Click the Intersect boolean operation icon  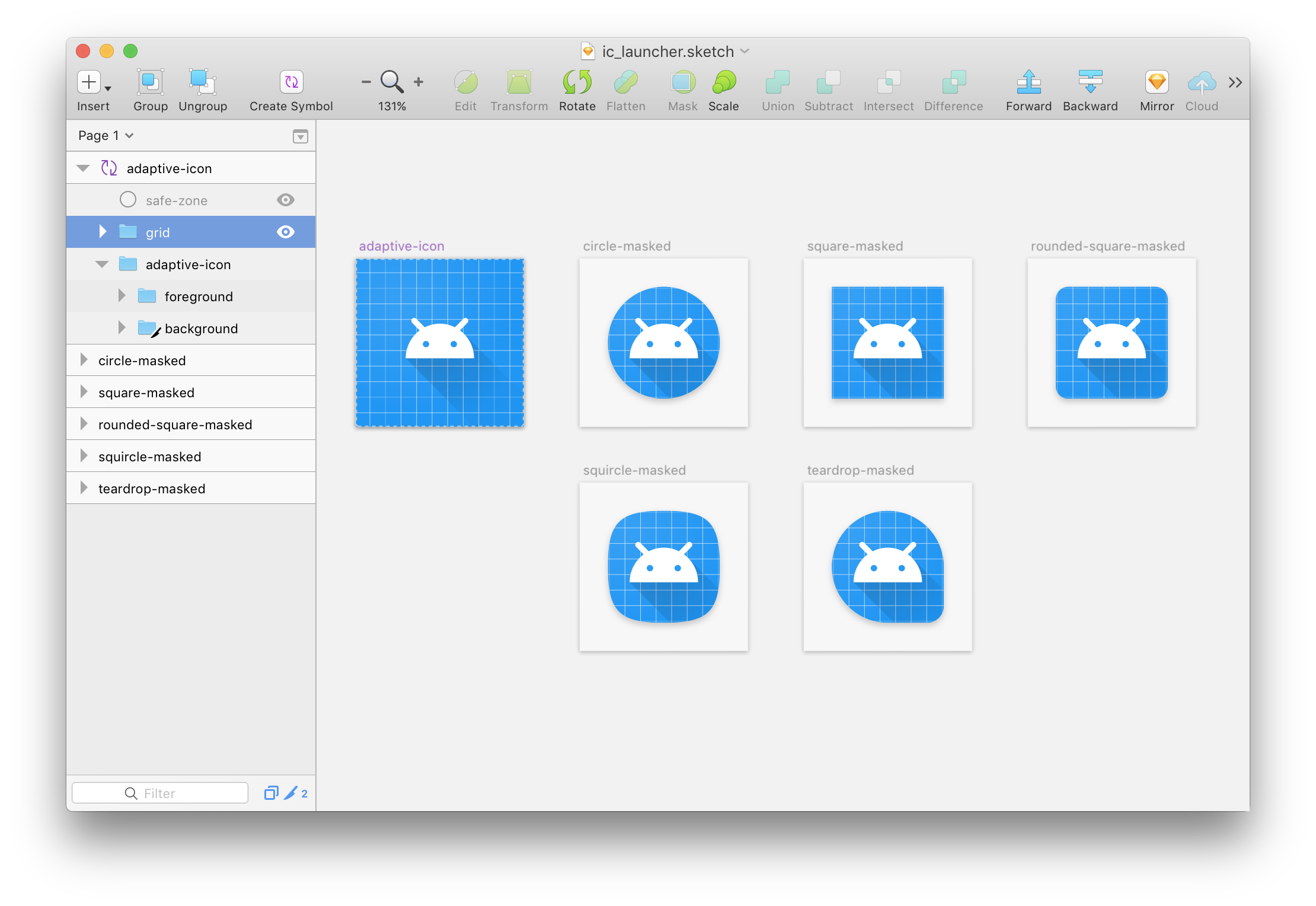(x=886, y=82)
